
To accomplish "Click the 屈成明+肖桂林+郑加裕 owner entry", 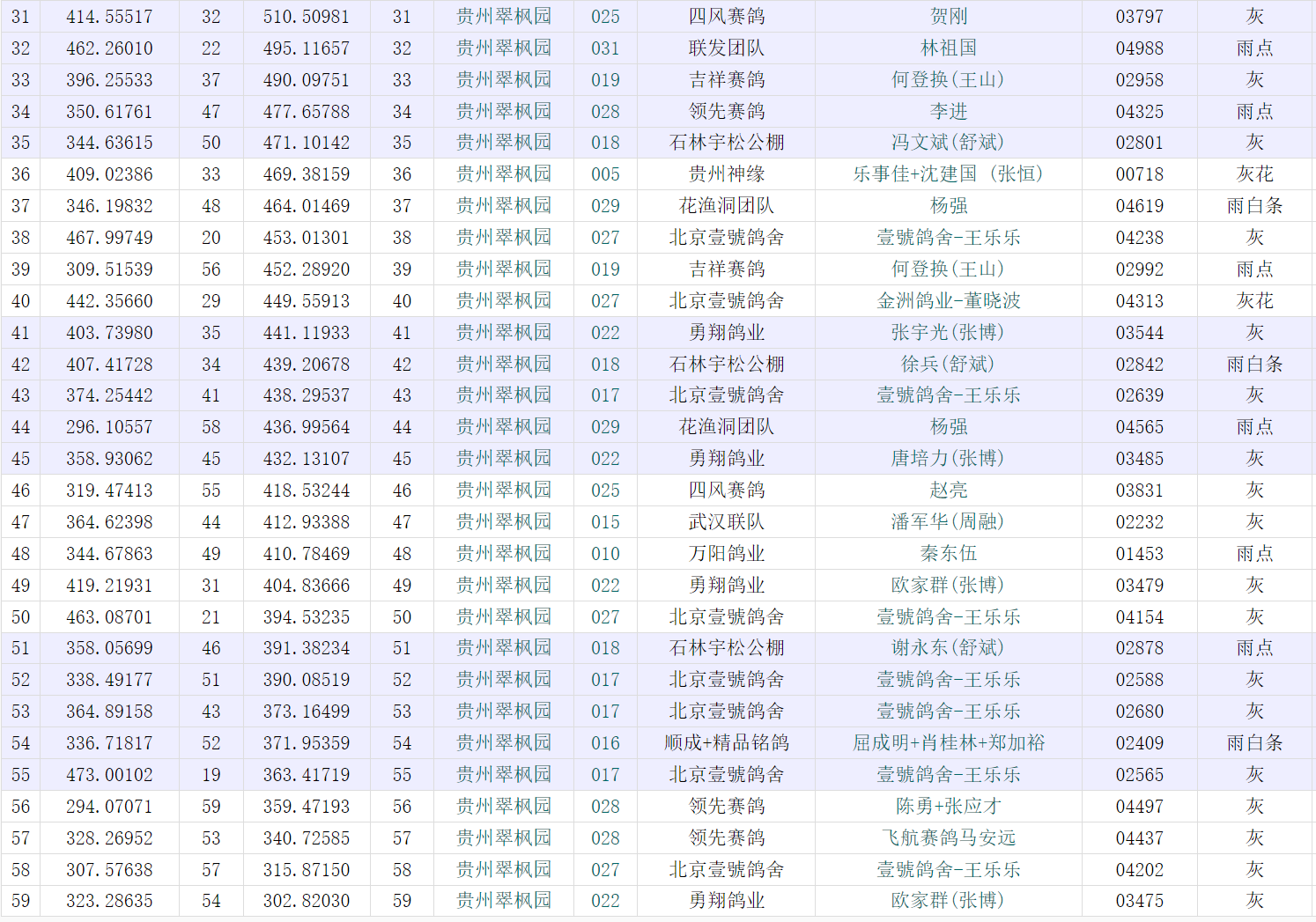I will click(948, 743).
